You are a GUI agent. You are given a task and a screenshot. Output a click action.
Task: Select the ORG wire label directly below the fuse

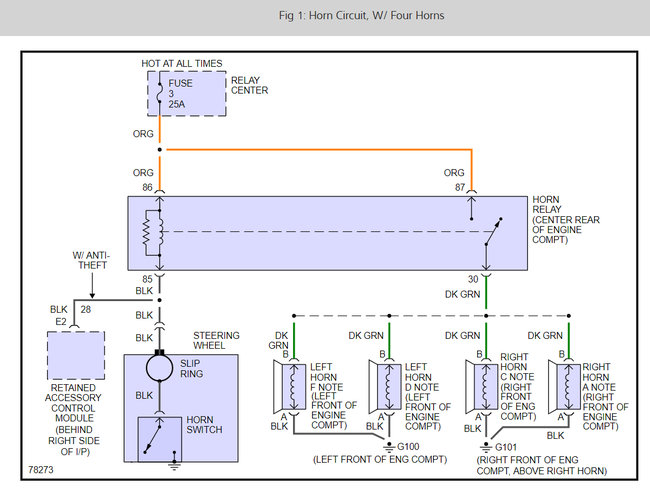pos(143,134)
